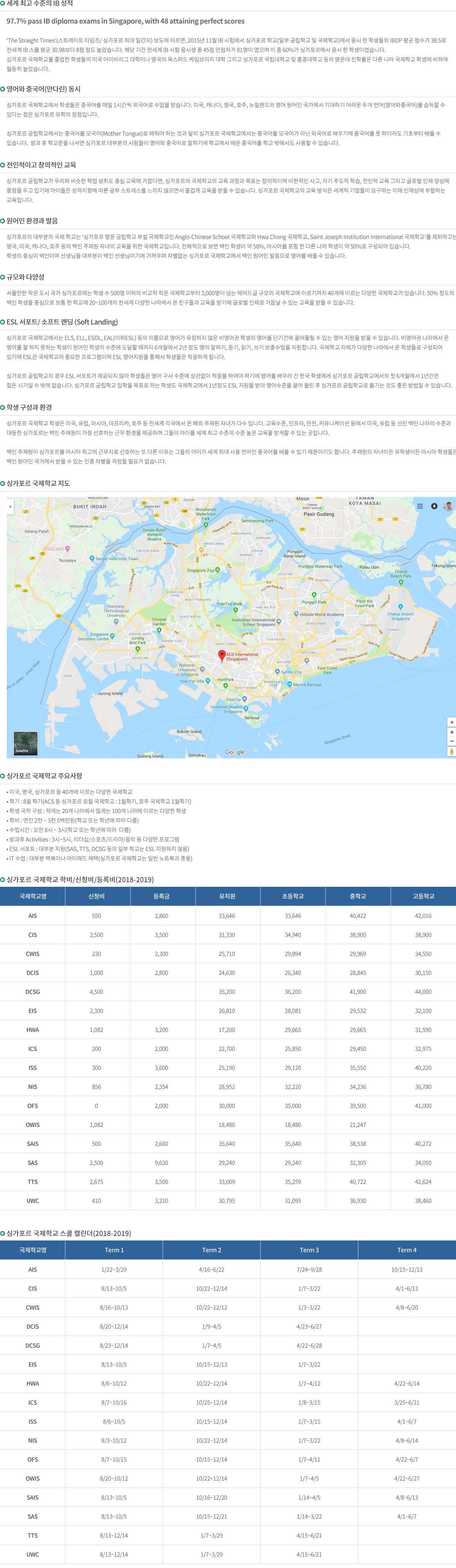Click the '97.7% pass IB diploma exams' headline
456x1568 pixels.
click(125, 21)
